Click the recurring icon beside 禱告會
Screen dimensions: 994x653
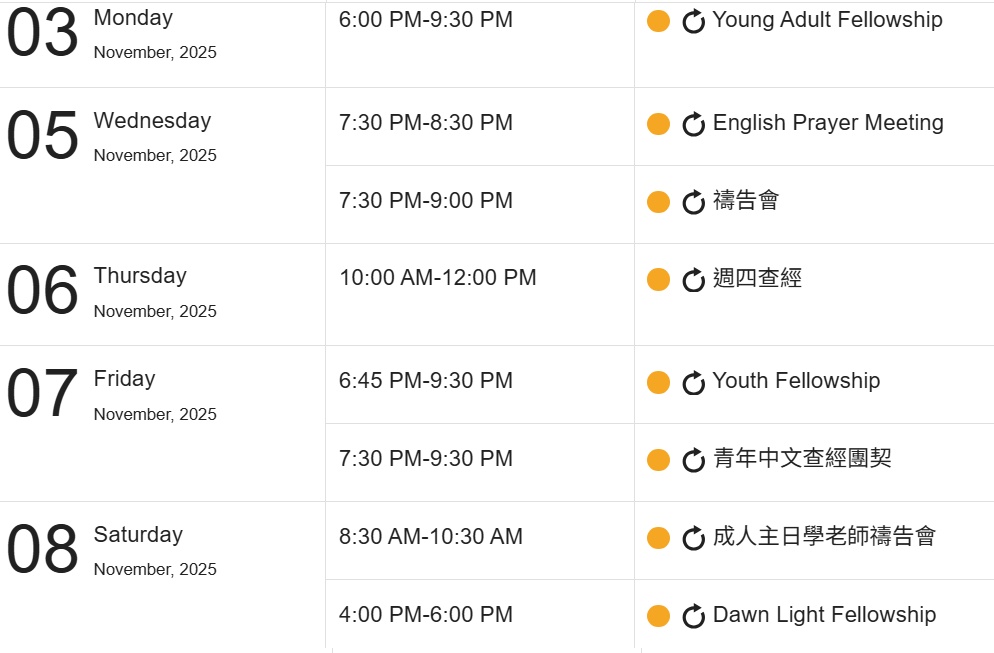[x=694, y=202]
